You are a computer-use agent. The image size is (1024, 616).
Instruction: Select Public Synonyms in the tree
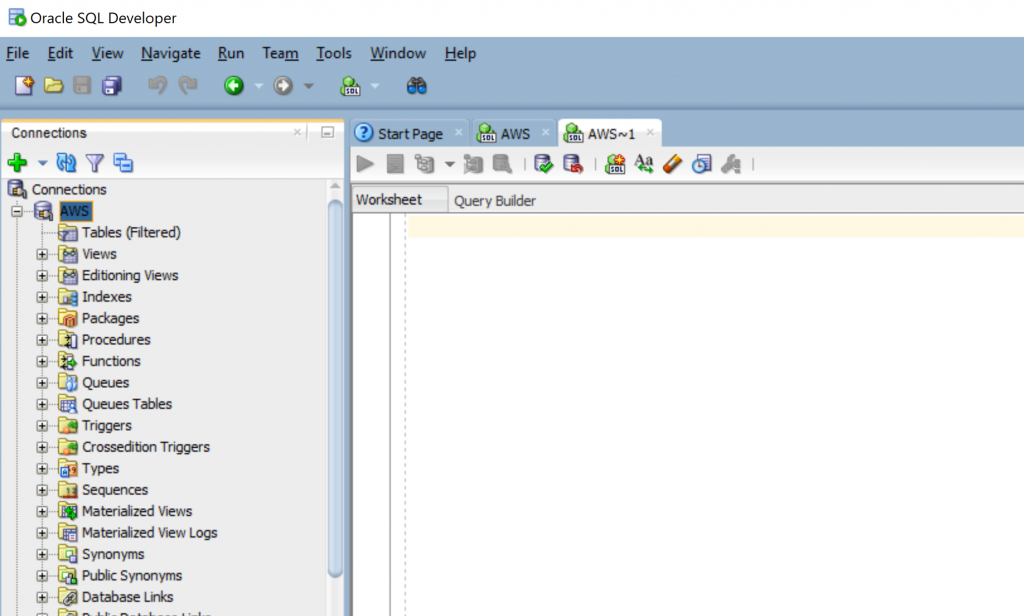(x=132, y=575)
